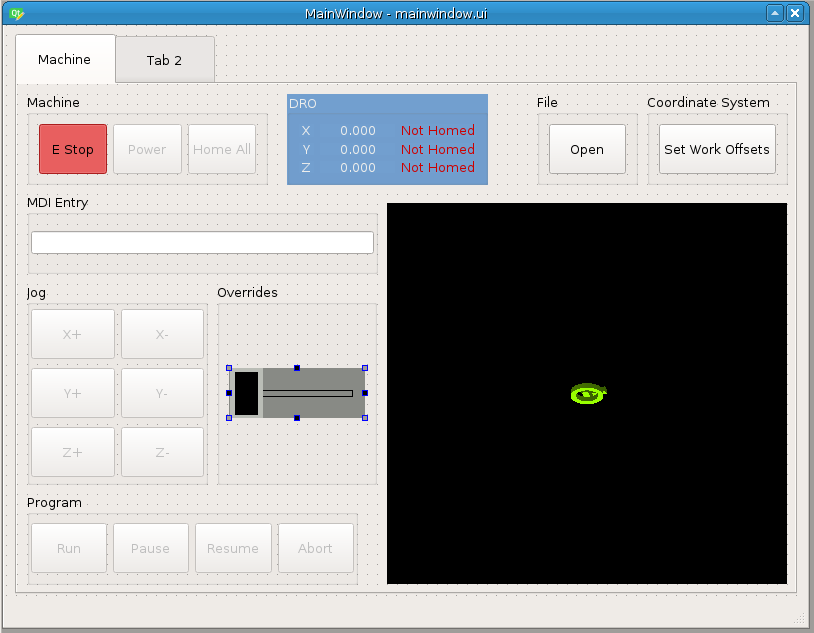Click the MDI Entry group label
The image size is (814, 633).
(x=57, y=203)
